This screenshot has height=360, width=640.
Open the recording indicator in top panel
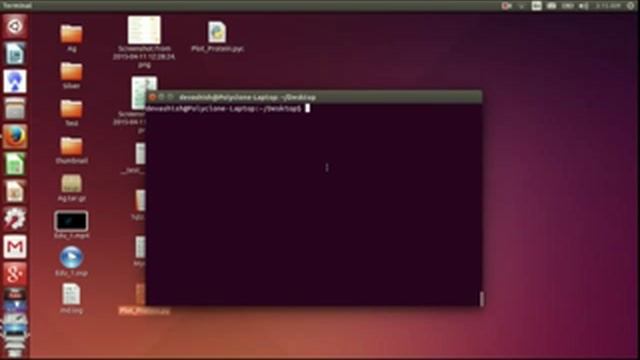coord(506,6)
